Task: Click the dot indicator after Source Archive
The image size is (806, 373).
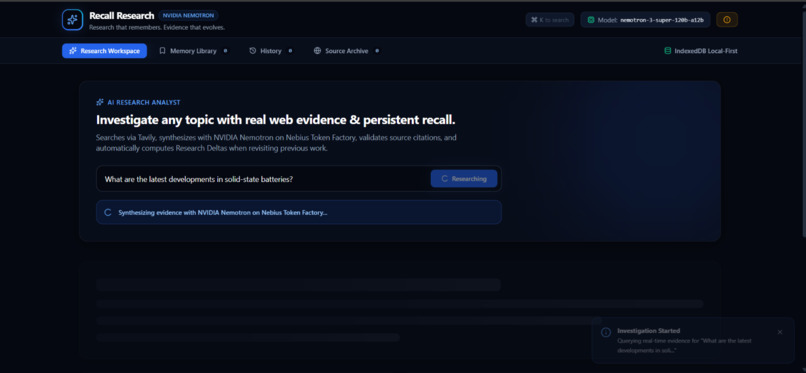Action: [377, 51]
